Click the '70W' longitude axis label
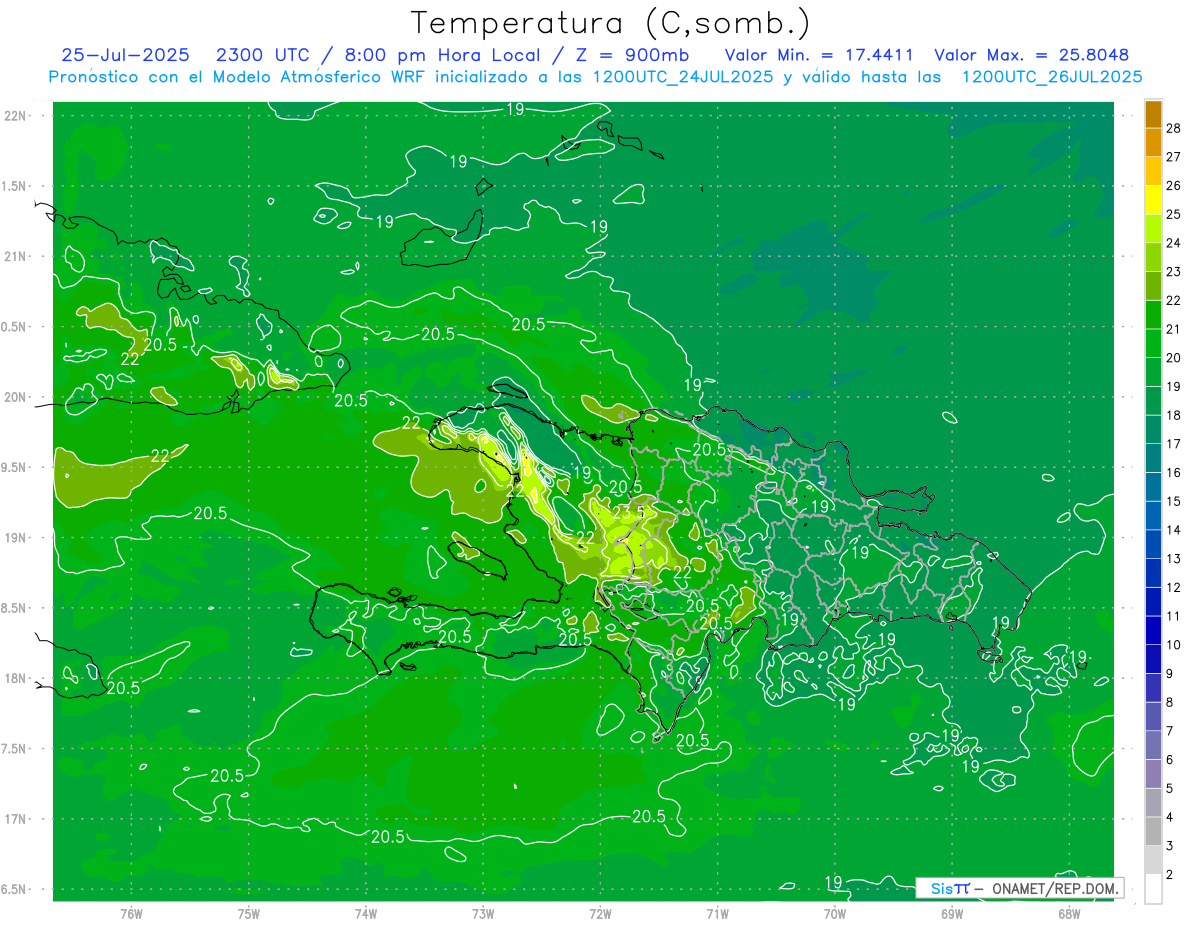 click(x=835, y=914)
